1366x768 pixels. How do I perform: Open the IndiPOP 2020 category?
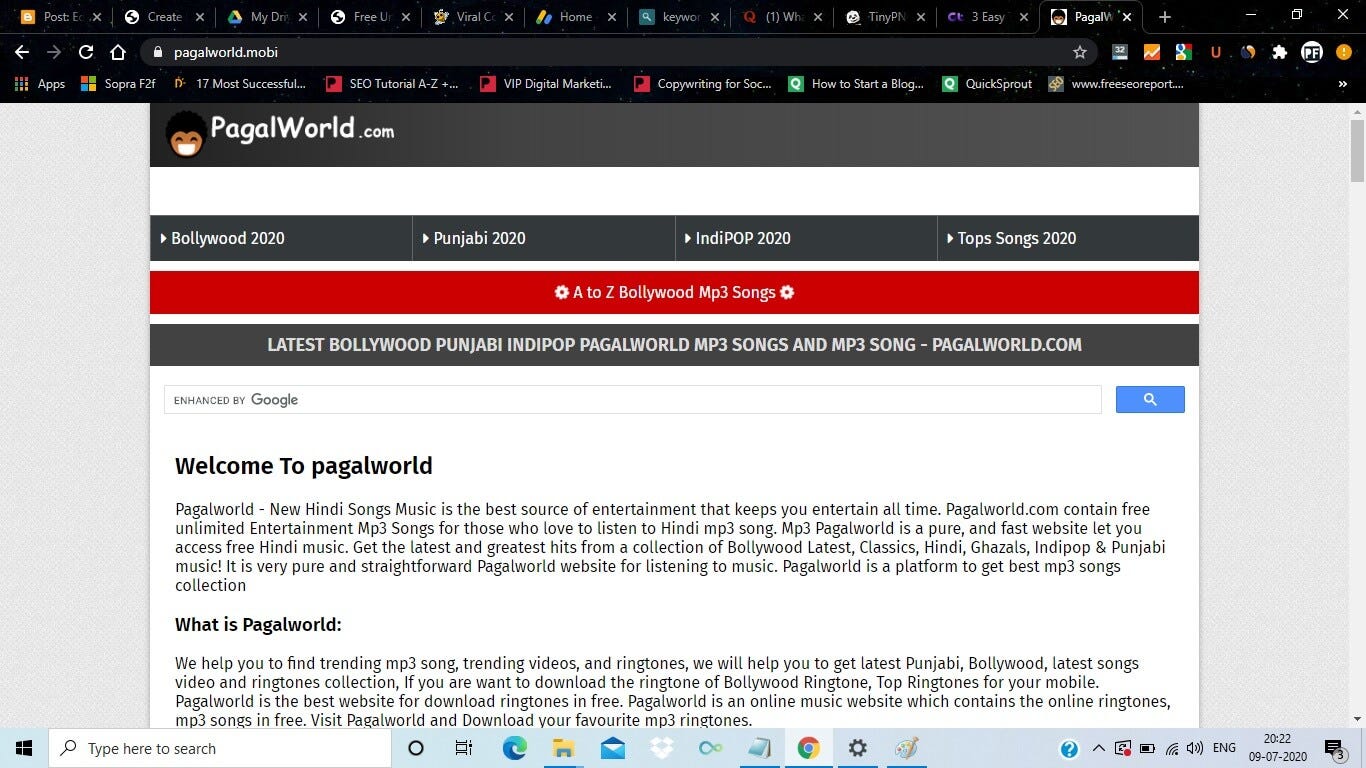[806, 238]
